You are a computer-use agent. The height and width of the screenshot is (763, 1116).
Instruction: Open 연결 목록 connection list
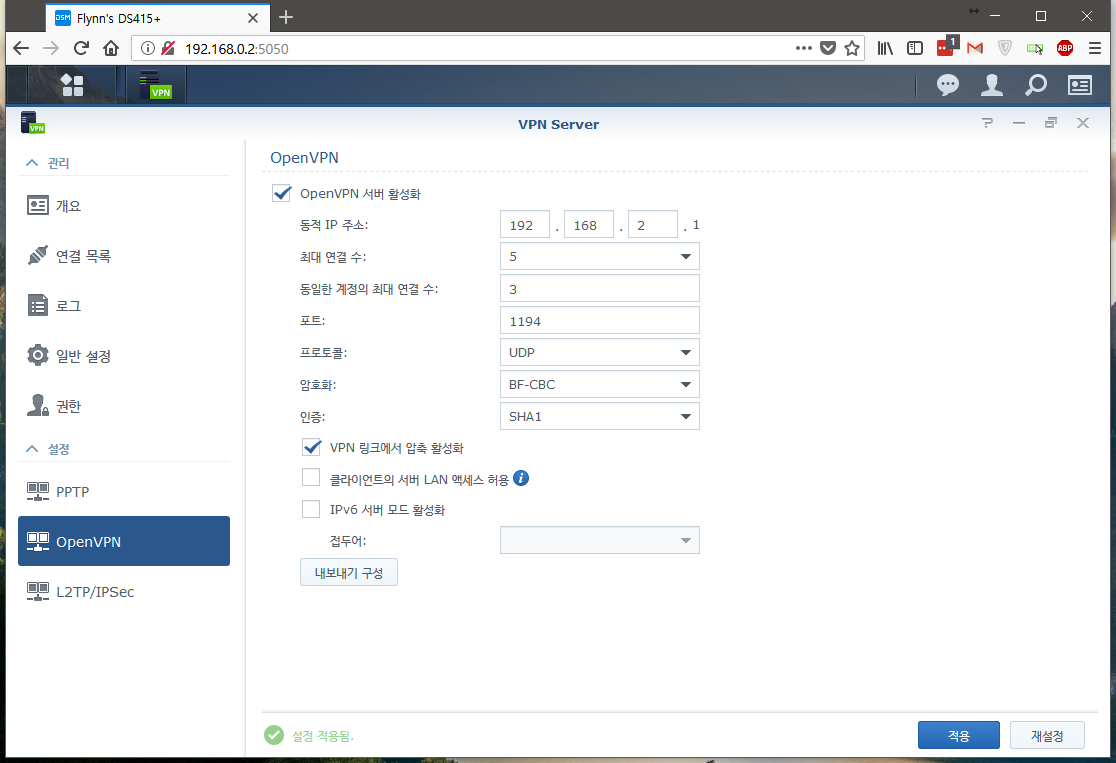point(124,256)
